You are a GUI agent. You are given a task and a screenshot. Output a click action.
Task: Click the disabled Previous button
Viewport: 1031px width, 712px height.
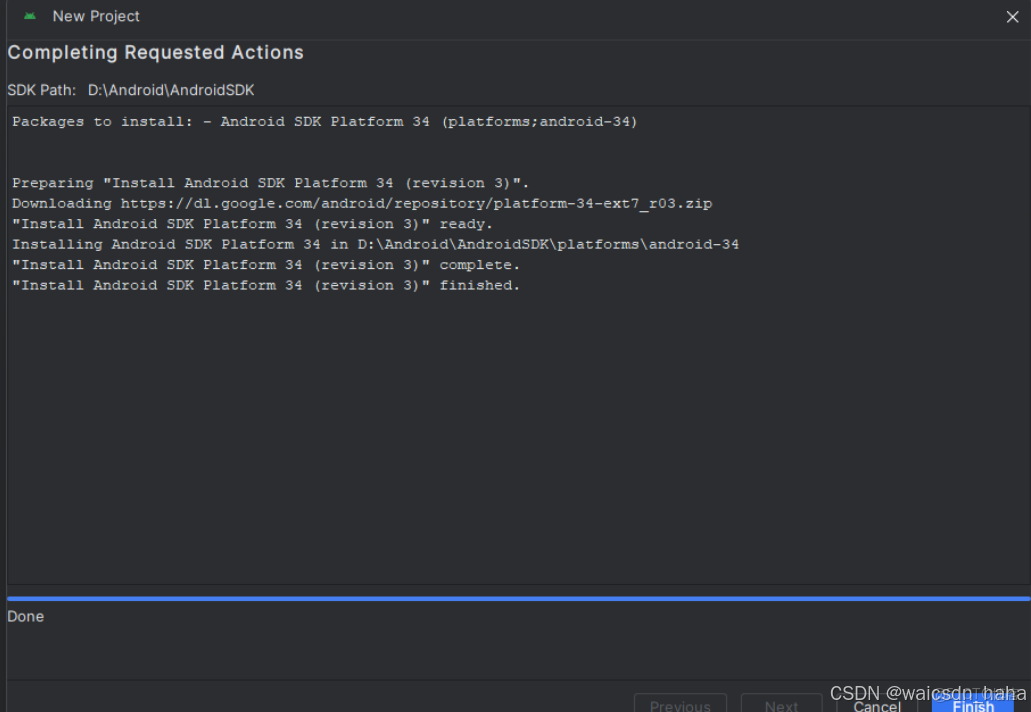pos(680,704)
